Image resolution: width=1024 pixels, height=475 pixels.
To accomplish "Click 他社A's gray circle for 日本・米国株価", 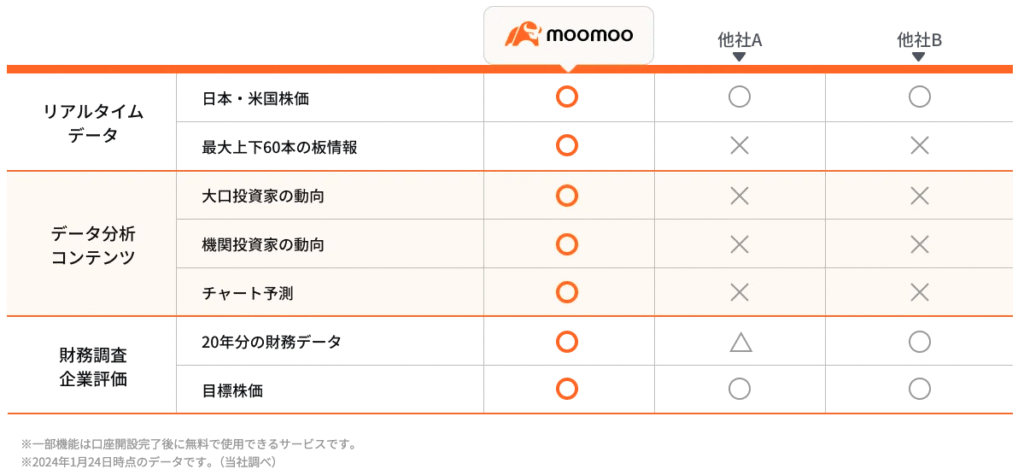I will pos(739,97).
